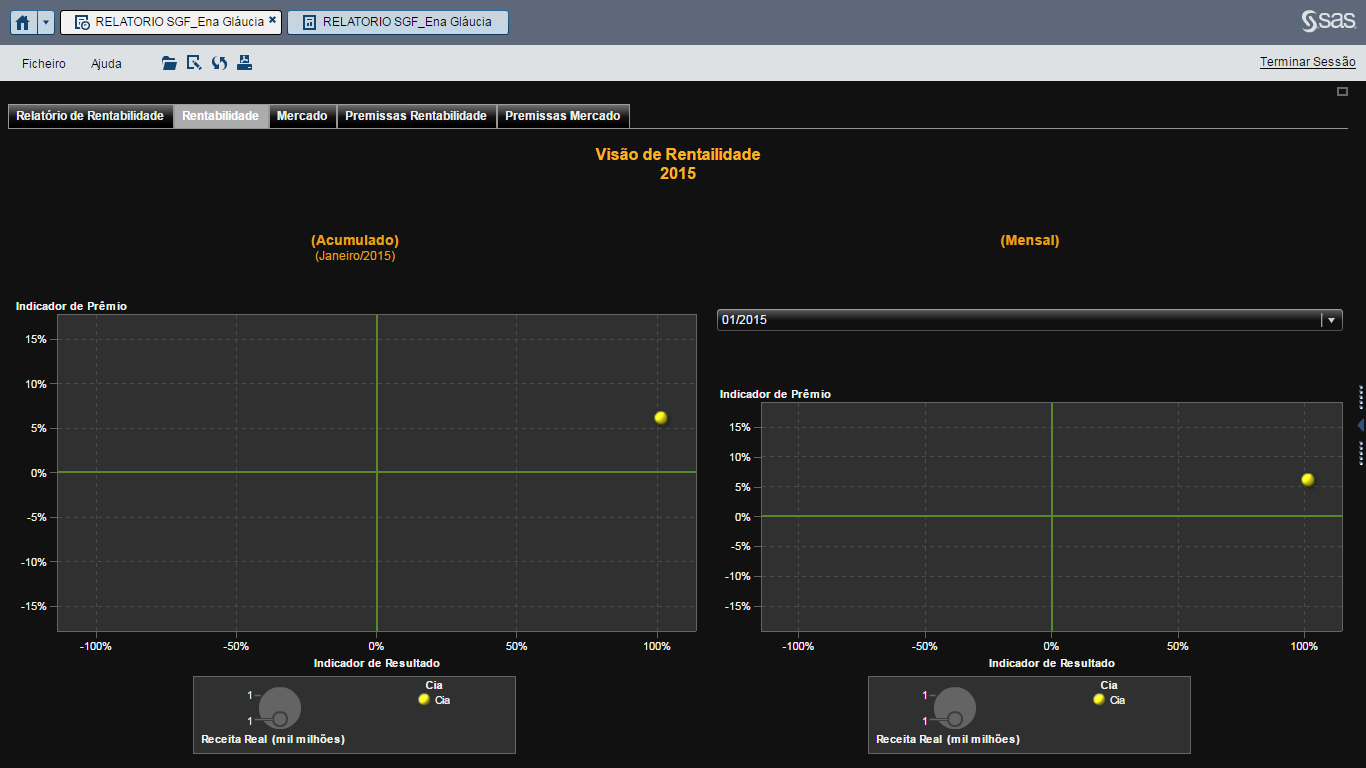Switch to the Mercado tab
Image resolution: width=1366 pixels, height=768 pixels.
(302, 116)
